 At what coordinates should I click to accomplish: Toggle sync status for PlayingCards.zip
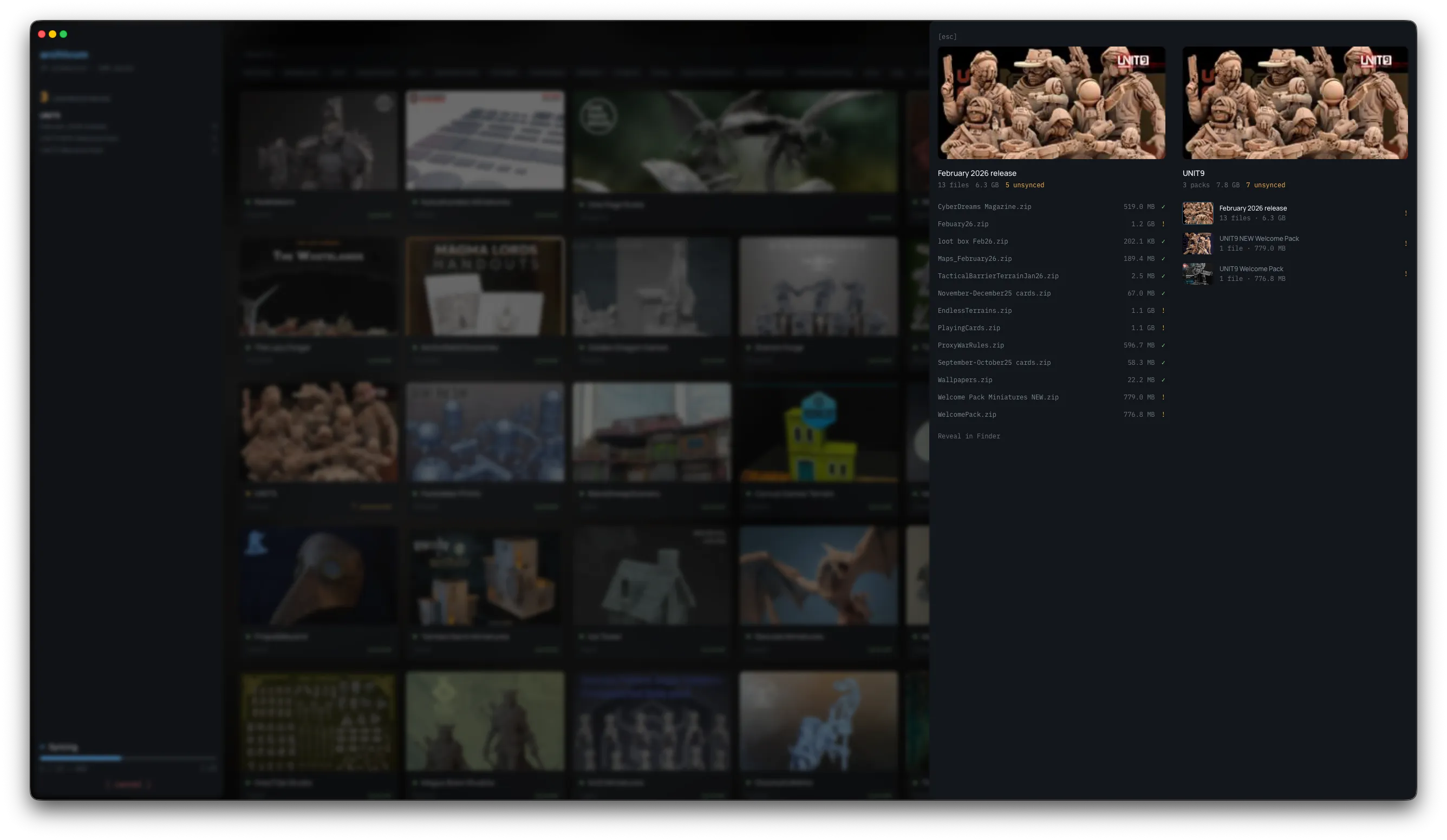point(1164,327)
